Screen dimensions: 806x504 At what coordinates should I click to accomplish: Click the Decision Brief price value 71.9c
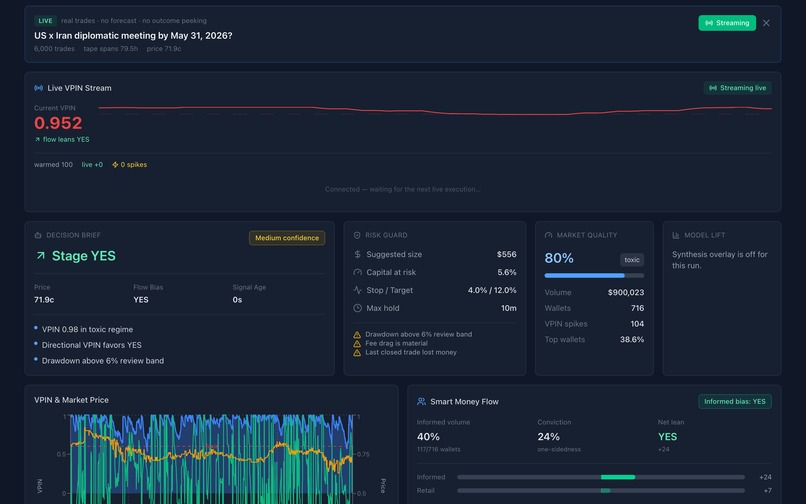coord(44,300)
